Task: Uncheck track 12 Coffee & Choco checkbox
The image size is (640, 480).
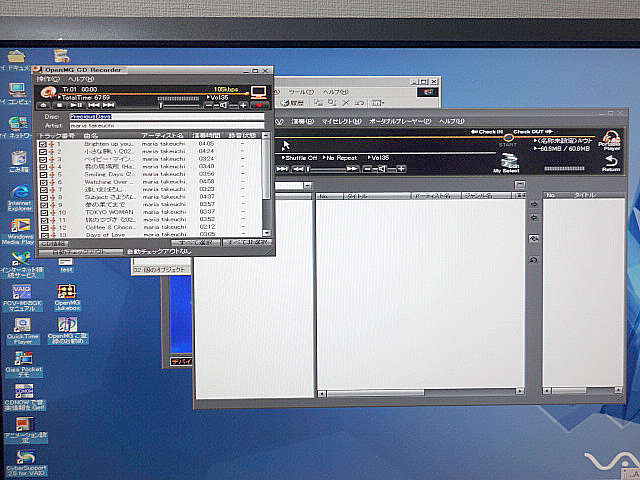Action: tap(44, 228)
